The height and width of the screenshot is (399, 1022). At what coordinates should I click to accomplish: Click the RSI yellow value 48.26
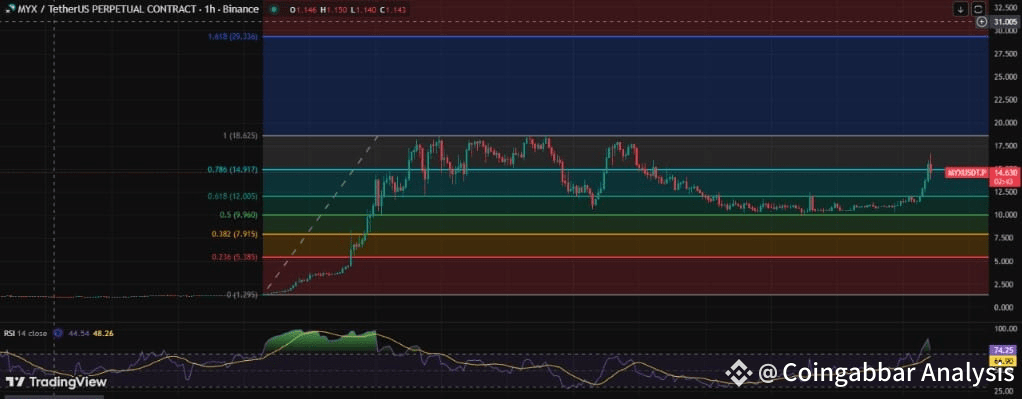tap(105, 333)
